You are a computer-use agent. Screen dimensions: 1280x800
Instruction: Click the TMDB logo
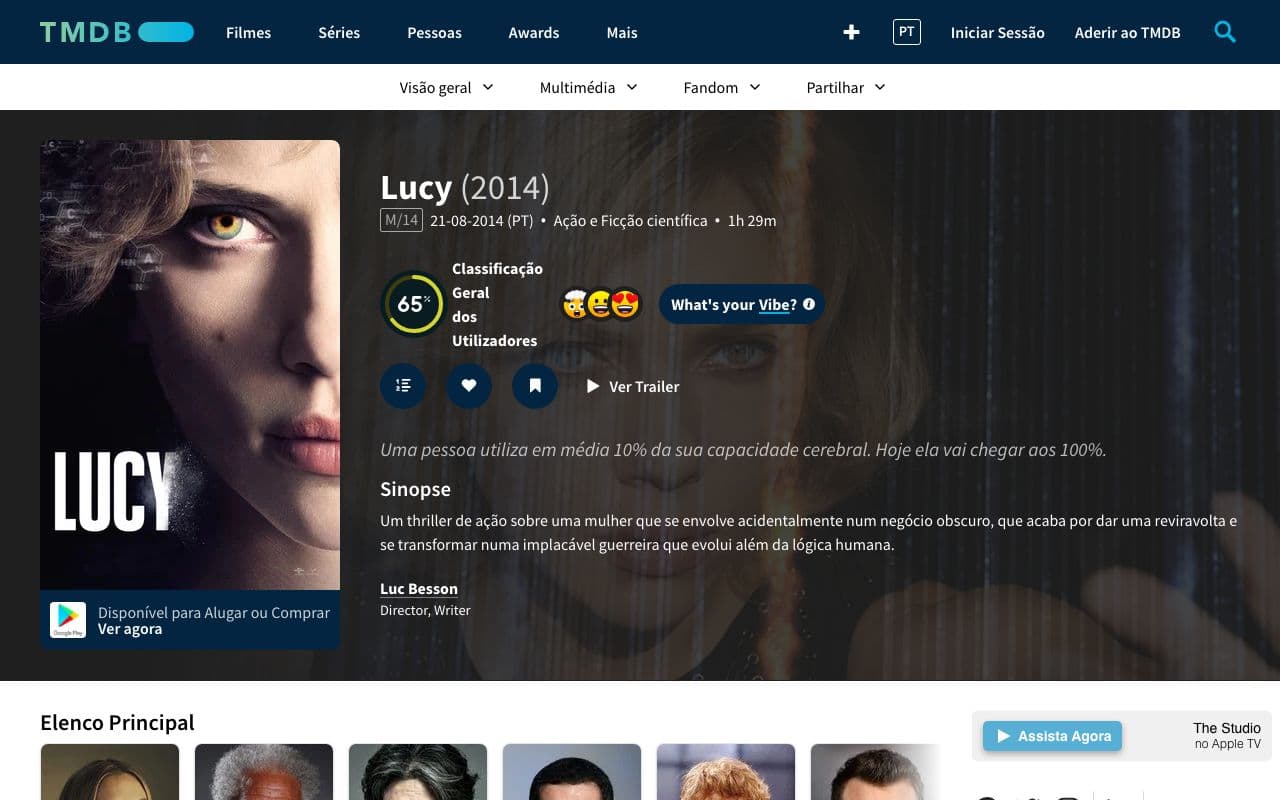click(117, 32)
